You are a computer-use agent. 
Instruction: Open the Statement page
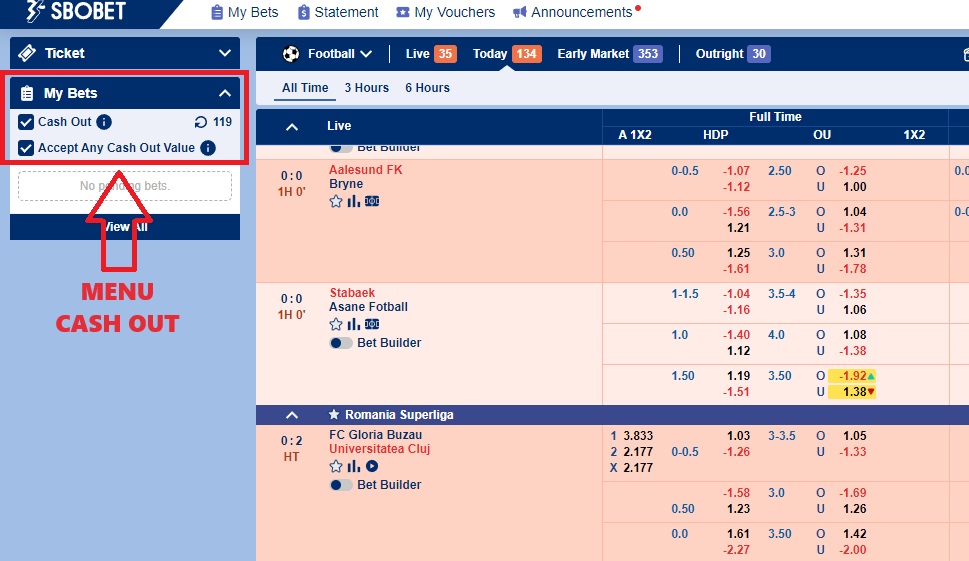click(x=338, y=12)
